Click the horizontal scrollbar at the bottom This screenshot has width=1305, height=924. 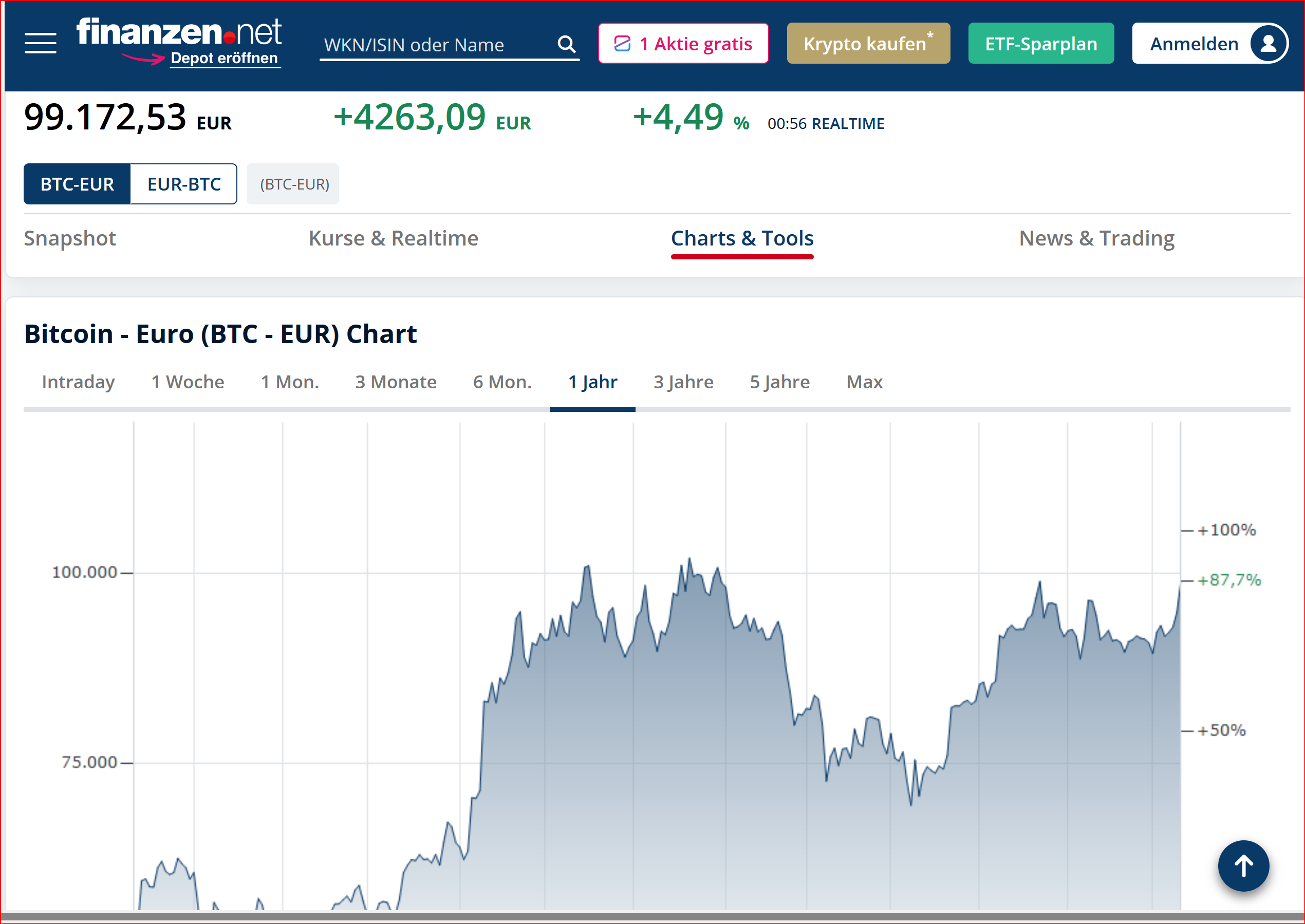[652, 916]
